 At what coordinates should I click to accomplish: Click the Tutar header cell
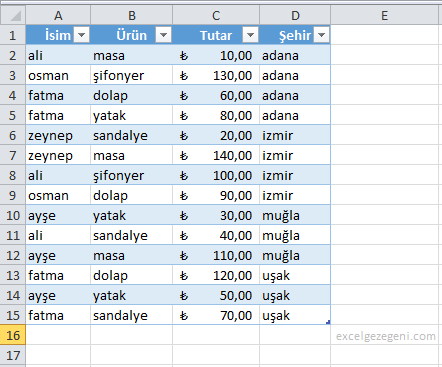[216, 35]
